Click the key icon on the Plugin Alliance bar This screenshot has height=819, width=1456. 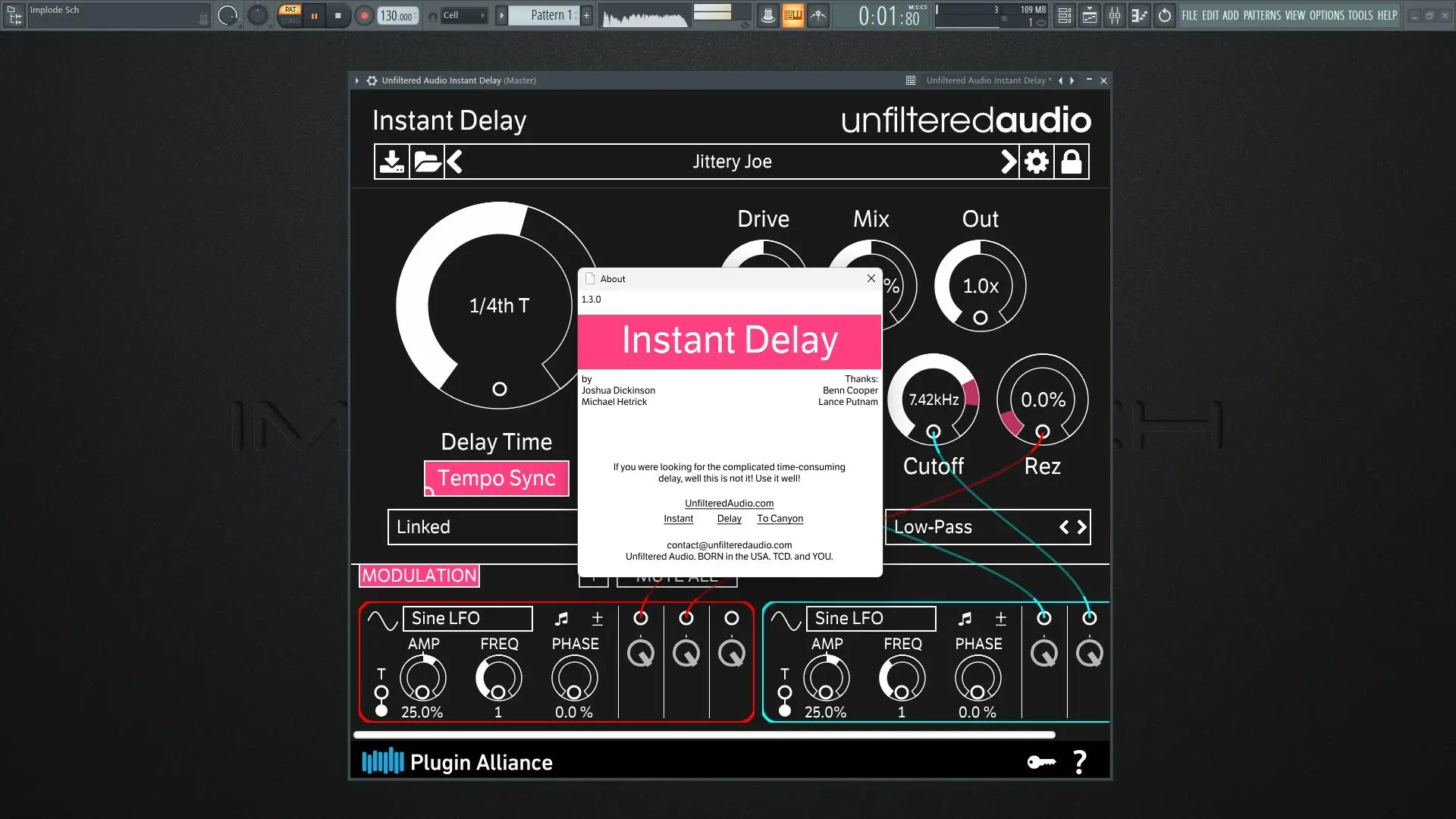click(x=1041, y=762)
